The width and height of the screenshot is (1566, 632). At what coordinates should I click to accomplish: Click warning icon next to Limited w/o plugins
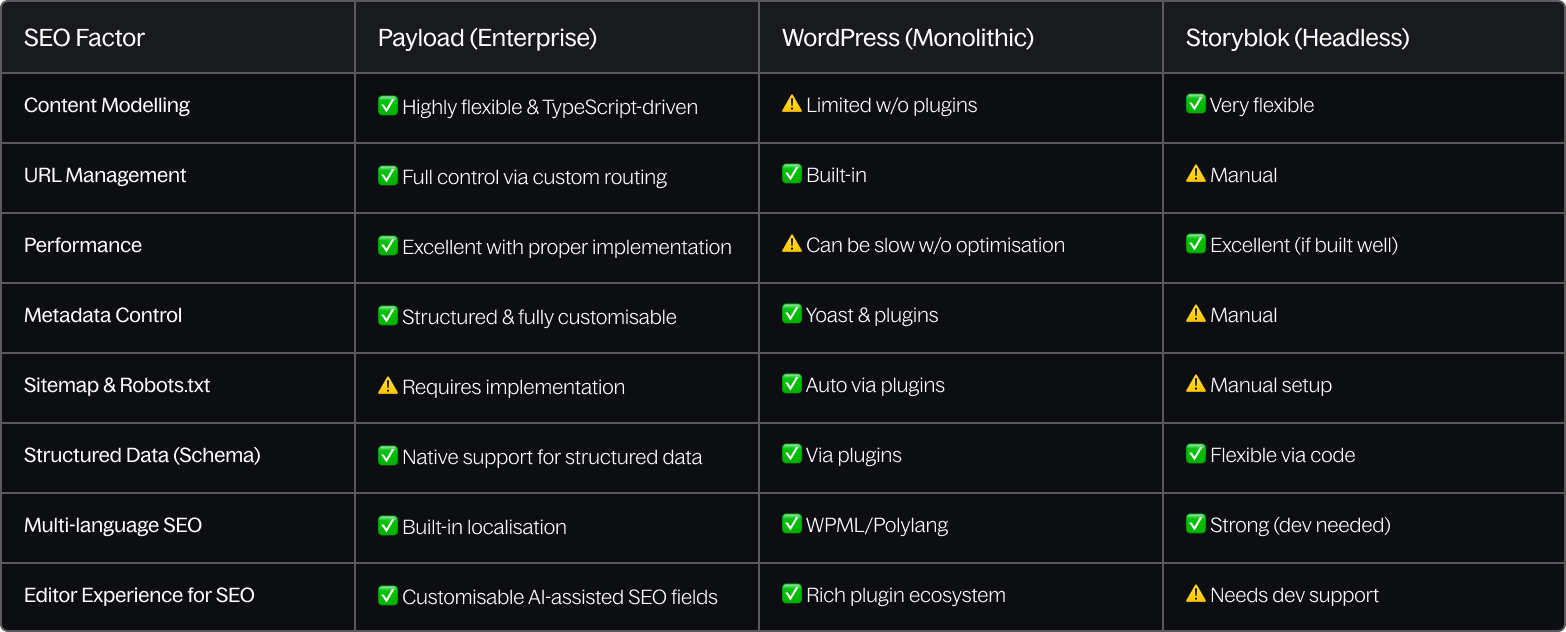(792, 103)
